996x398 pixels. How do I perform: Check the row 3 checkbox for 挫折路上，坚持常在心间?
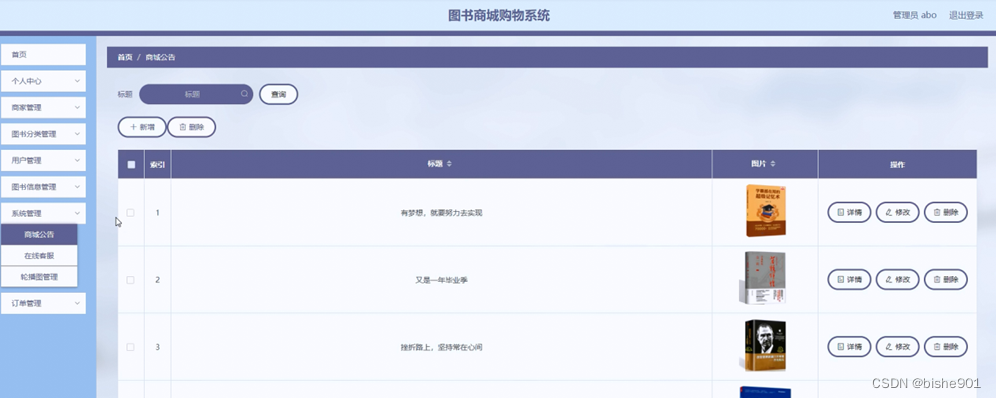tap(130, 347)
